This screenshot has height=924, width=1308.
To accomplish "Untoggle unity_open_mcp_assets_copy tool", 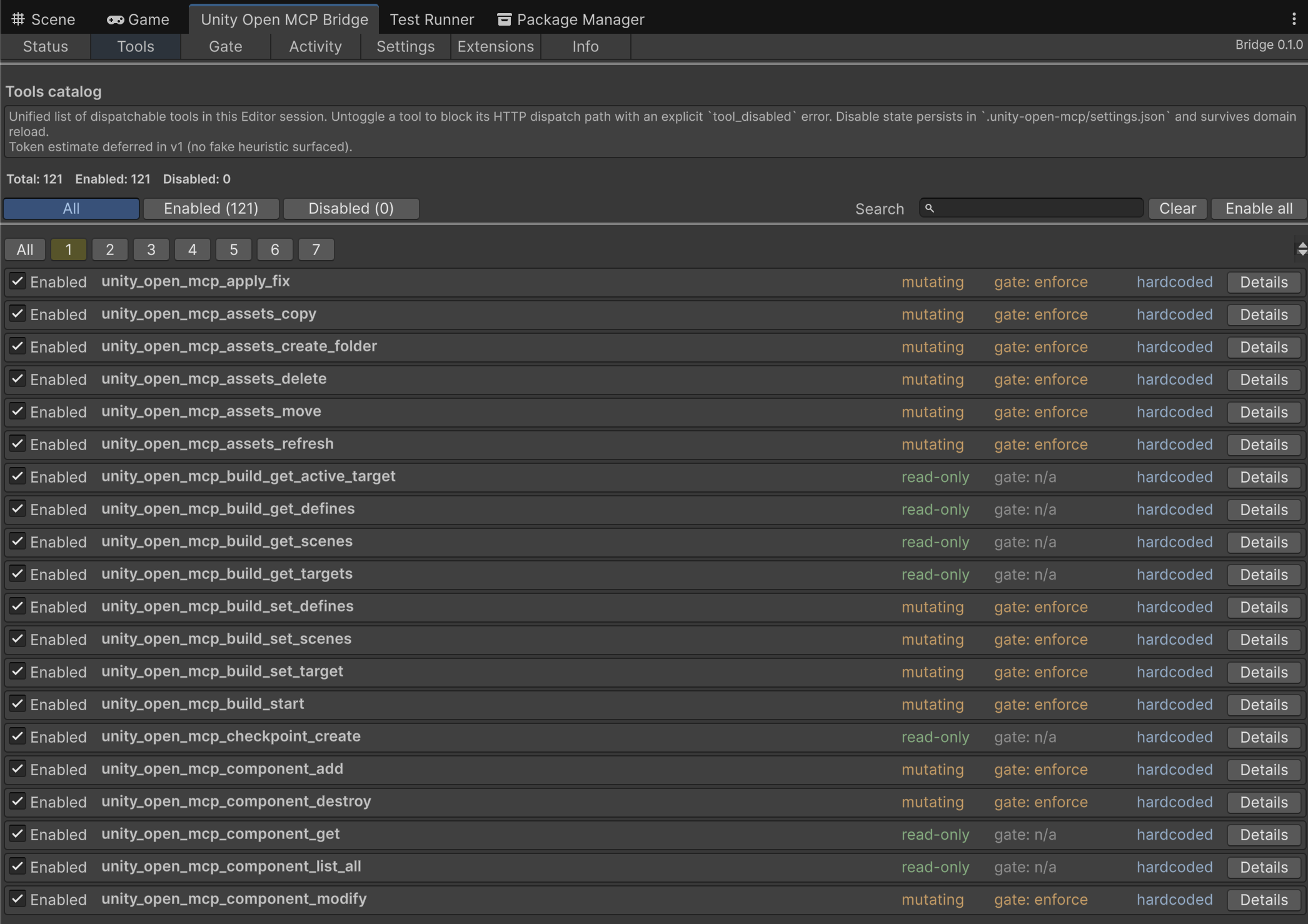I will click(x=18, y=314).
